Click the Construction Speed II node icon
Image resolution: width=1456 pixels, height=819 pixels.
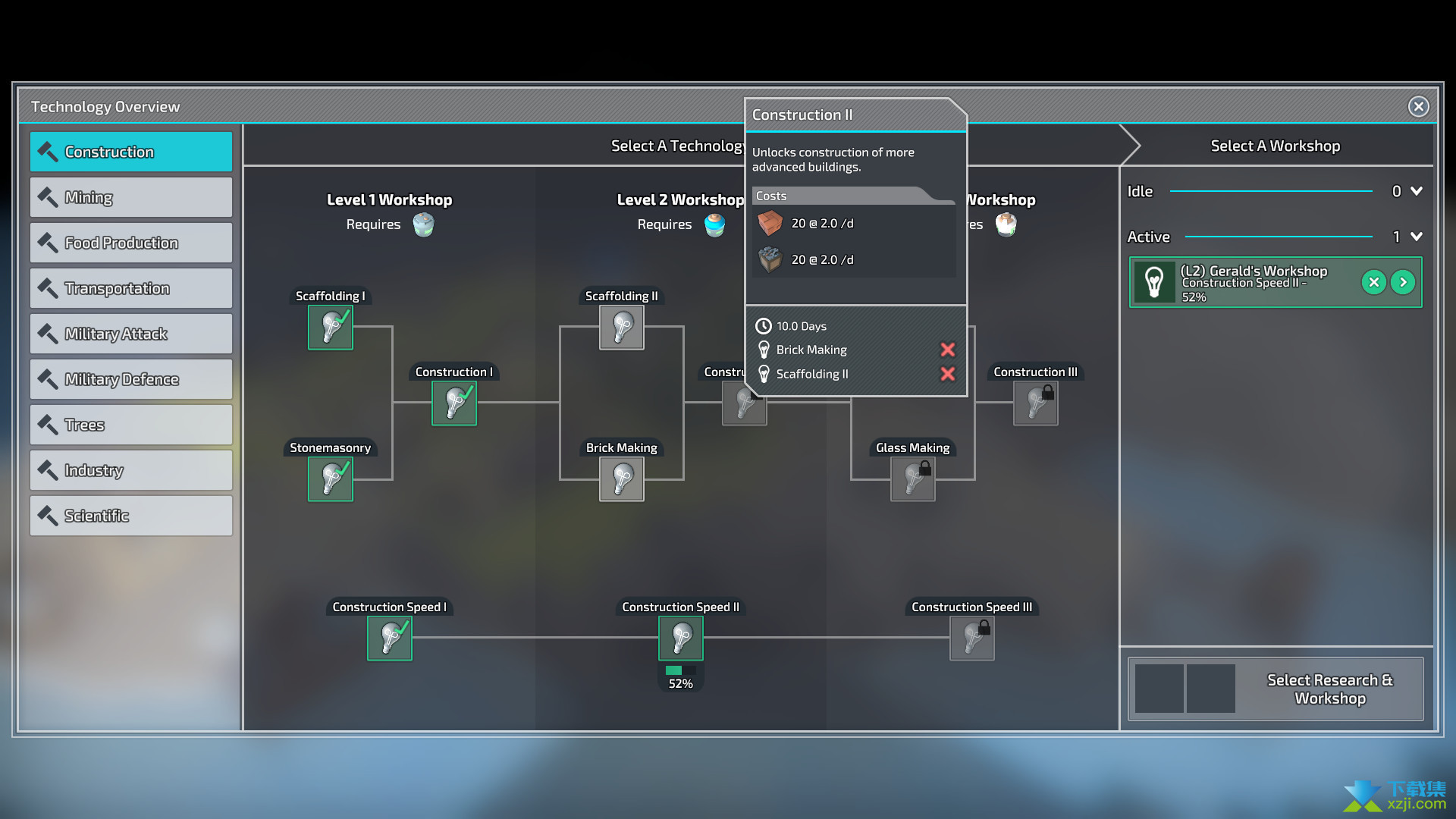click(681, 638)
